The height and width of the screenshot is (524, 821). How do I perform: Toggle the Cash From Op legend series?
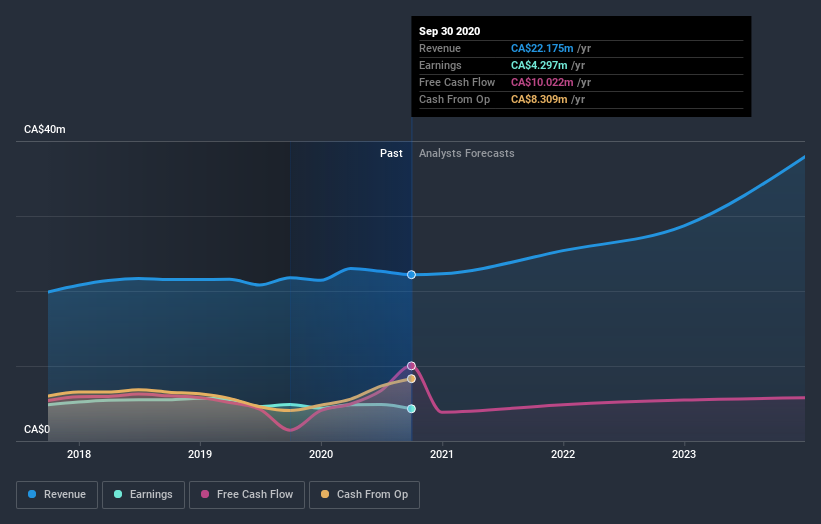pos(364,495)
